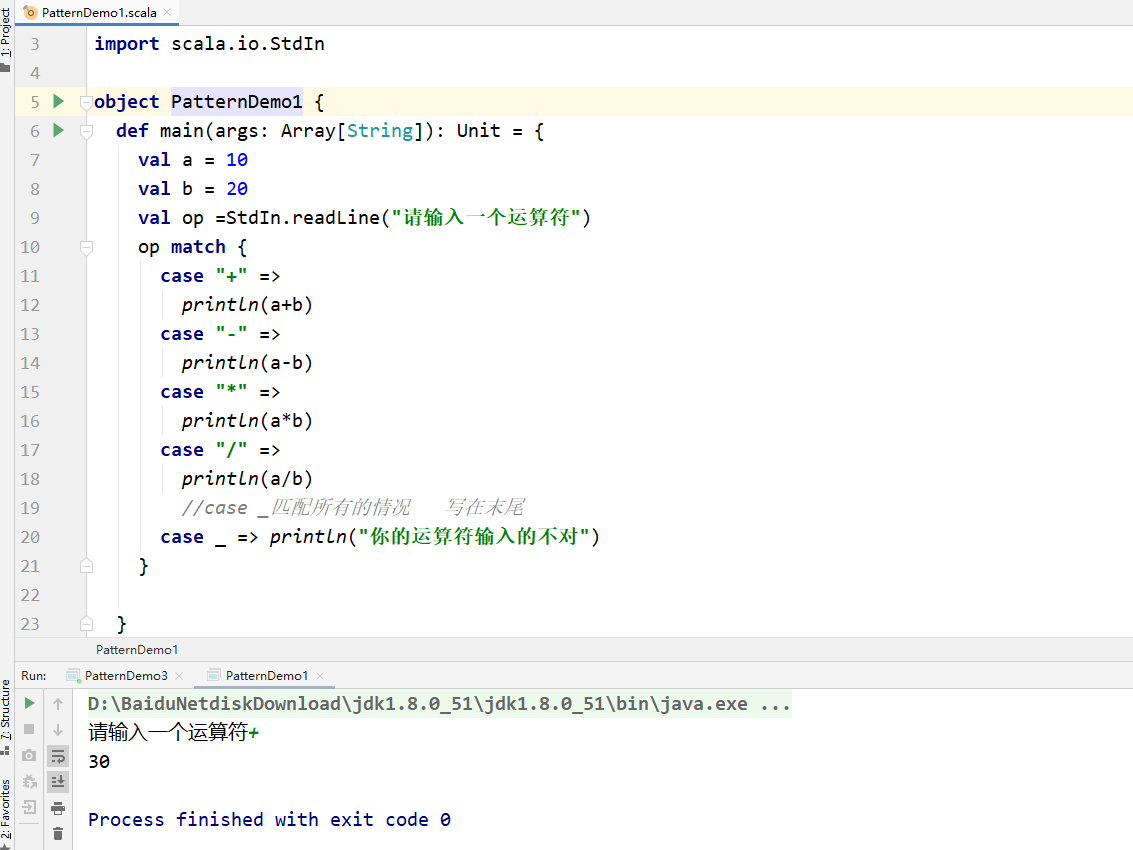Open the Structure tool window
Image resolution: width=1133 pixels, height=850 pixels.
point(7,716)
